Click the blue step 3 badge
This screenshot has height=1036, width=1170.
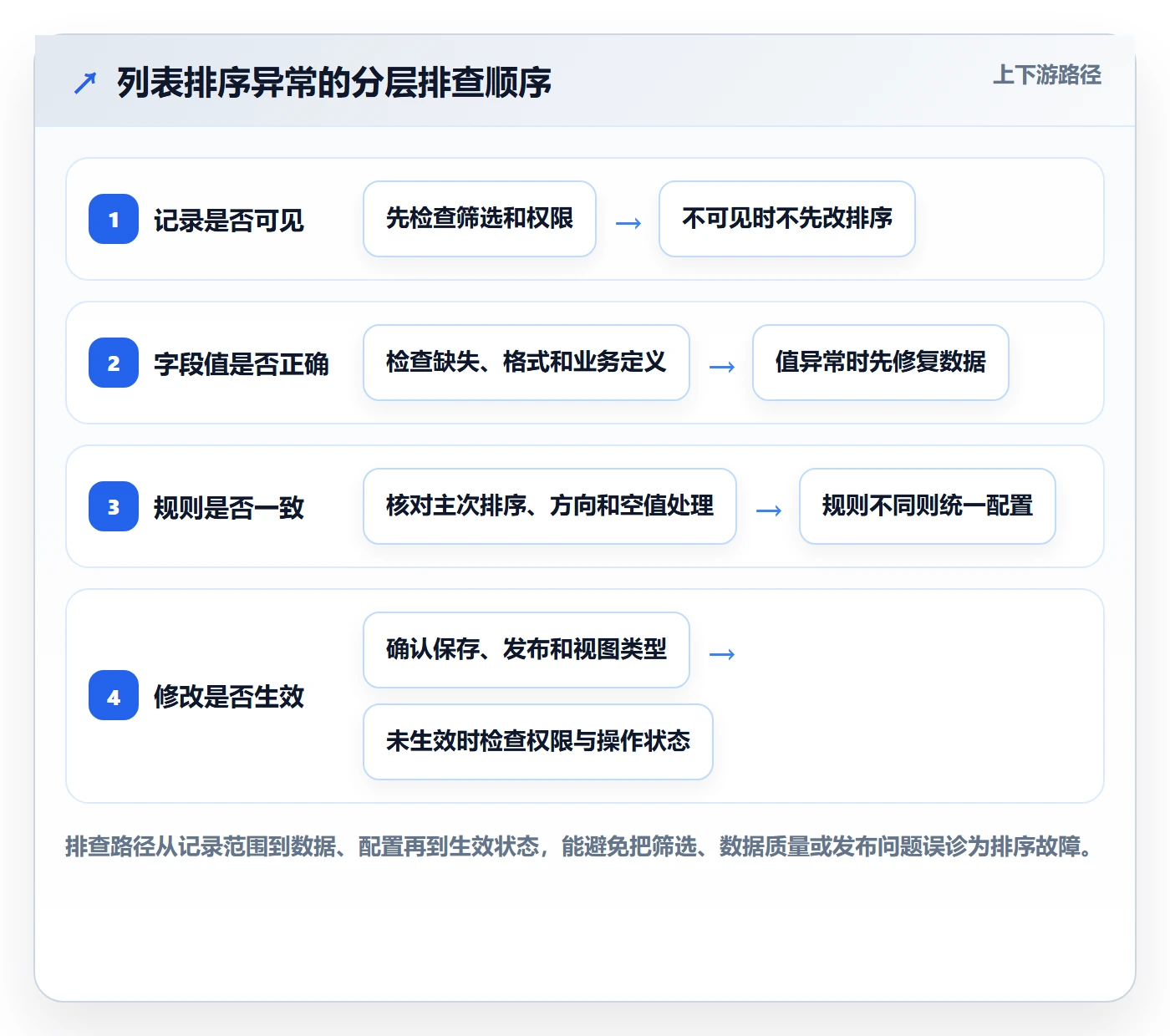[x=114, y=506]
